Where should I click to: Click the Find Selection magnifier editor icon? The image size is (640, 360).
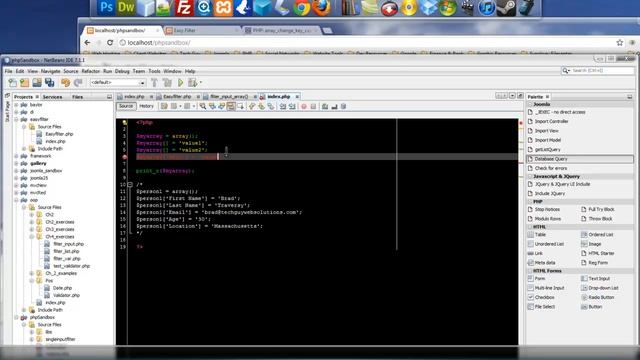coord(203,106)
